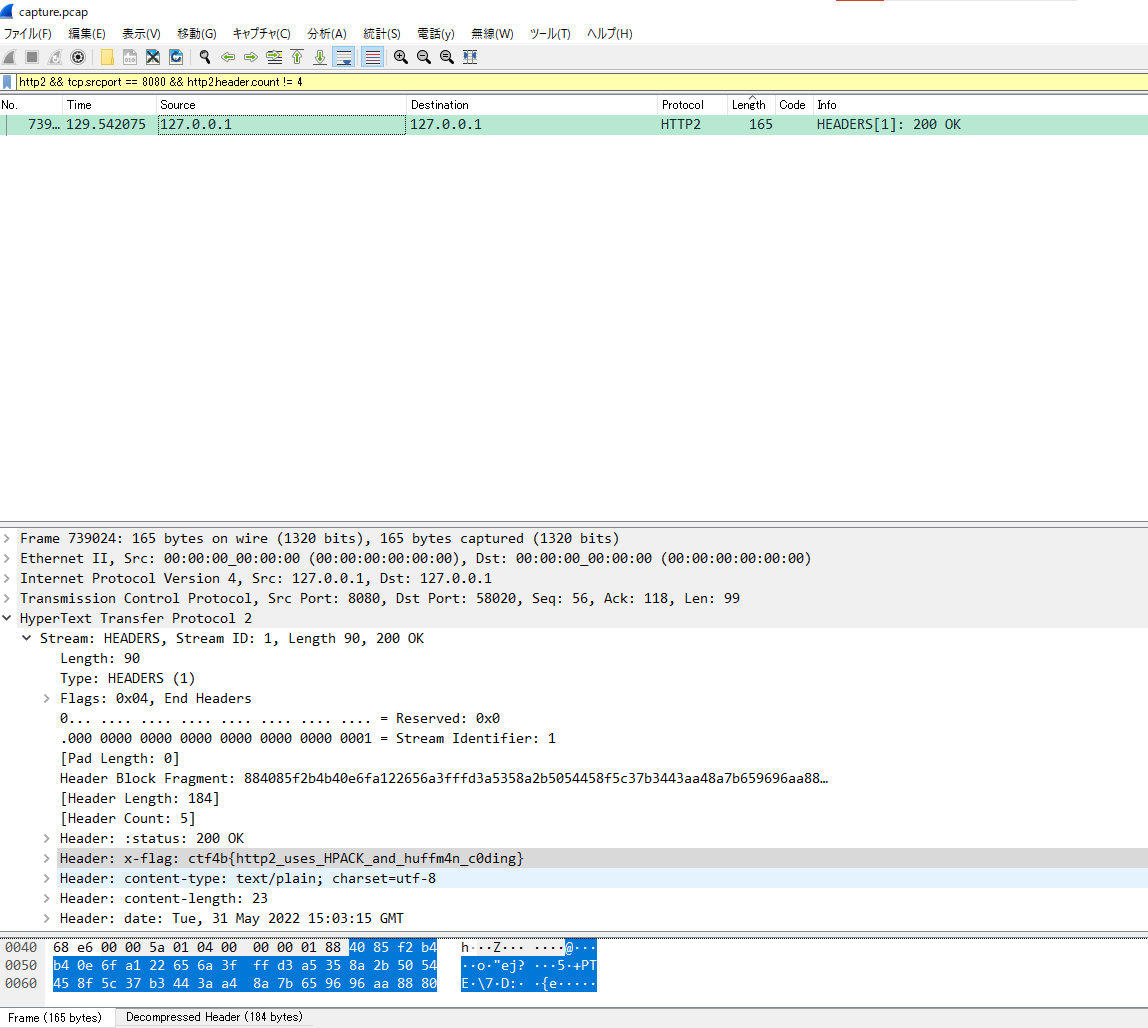Collapse the HyperText Transfer Protocol 2 section
This screenshot has height=1028, width=1148.
click(x=8, y=618)
